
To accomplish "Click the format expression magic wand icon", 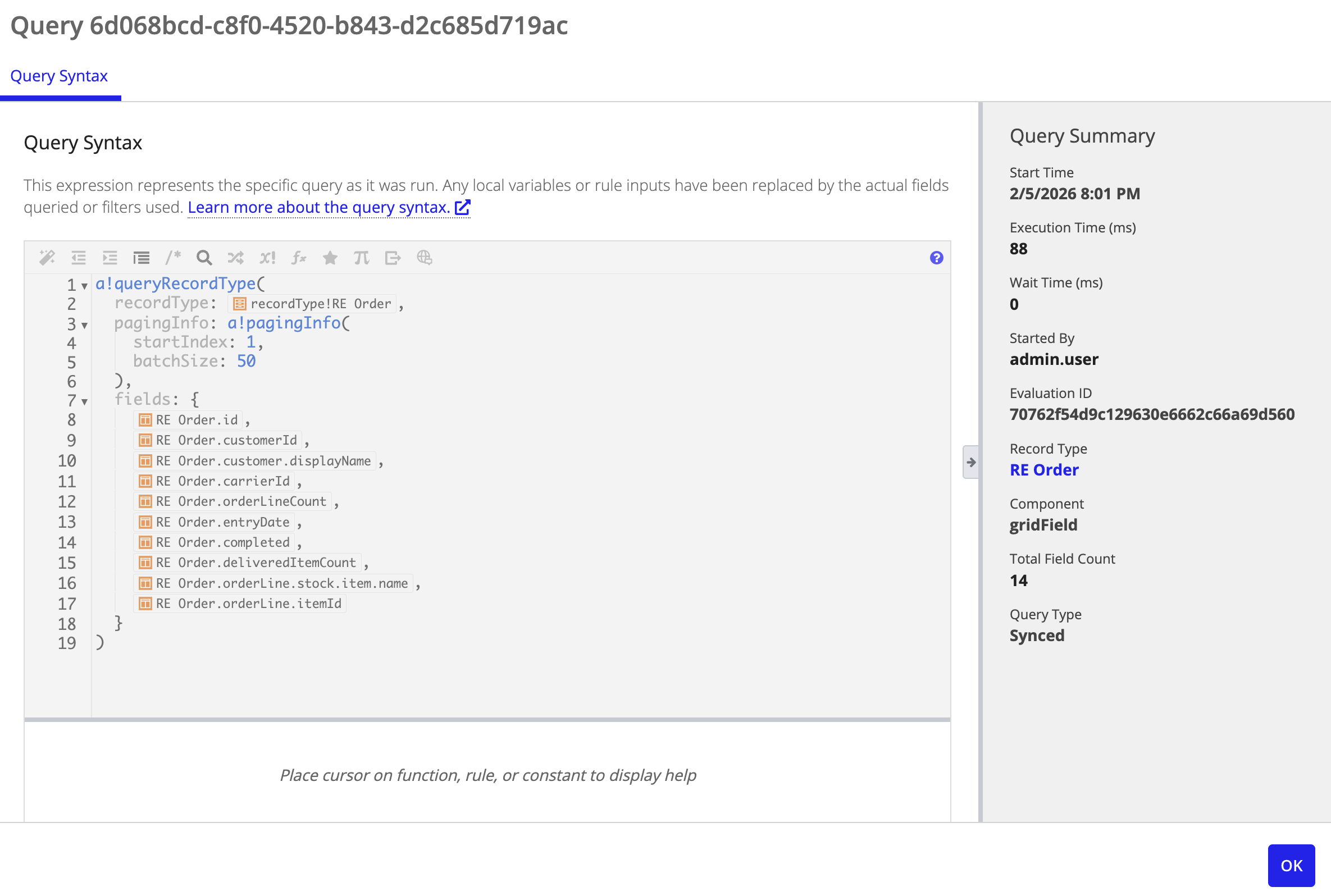I will pos(47,258).
